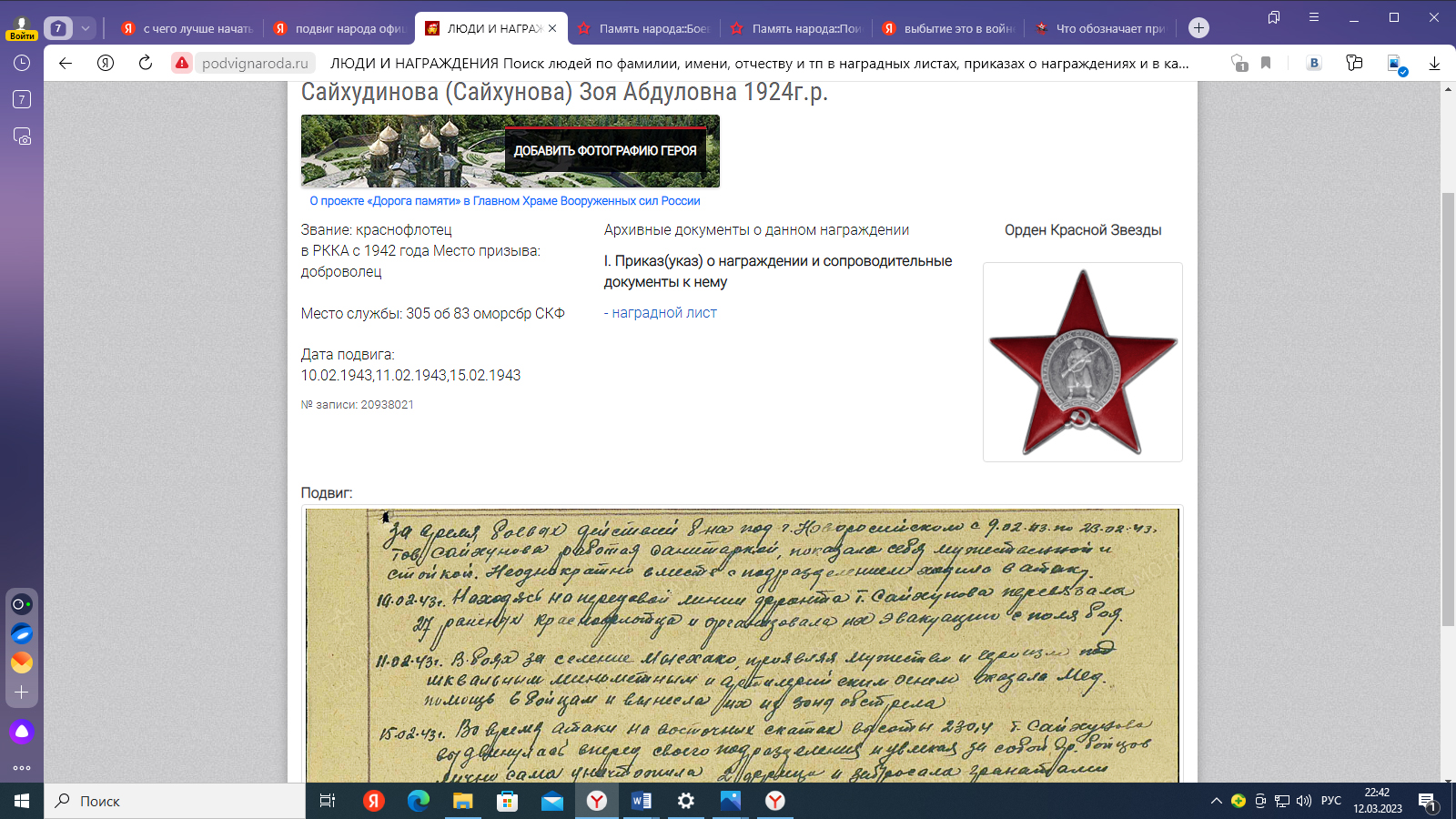Open the downloads arrow icon
The height and width of the screenshot is (819, 1456).
(1434, 63)
